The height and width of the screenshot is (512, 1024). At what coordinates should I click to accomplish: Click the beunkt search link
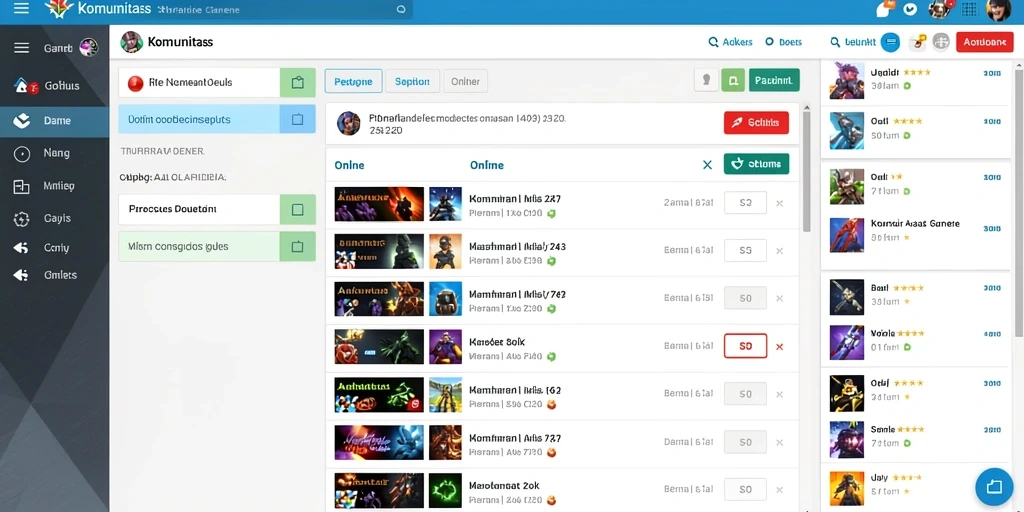853,42
